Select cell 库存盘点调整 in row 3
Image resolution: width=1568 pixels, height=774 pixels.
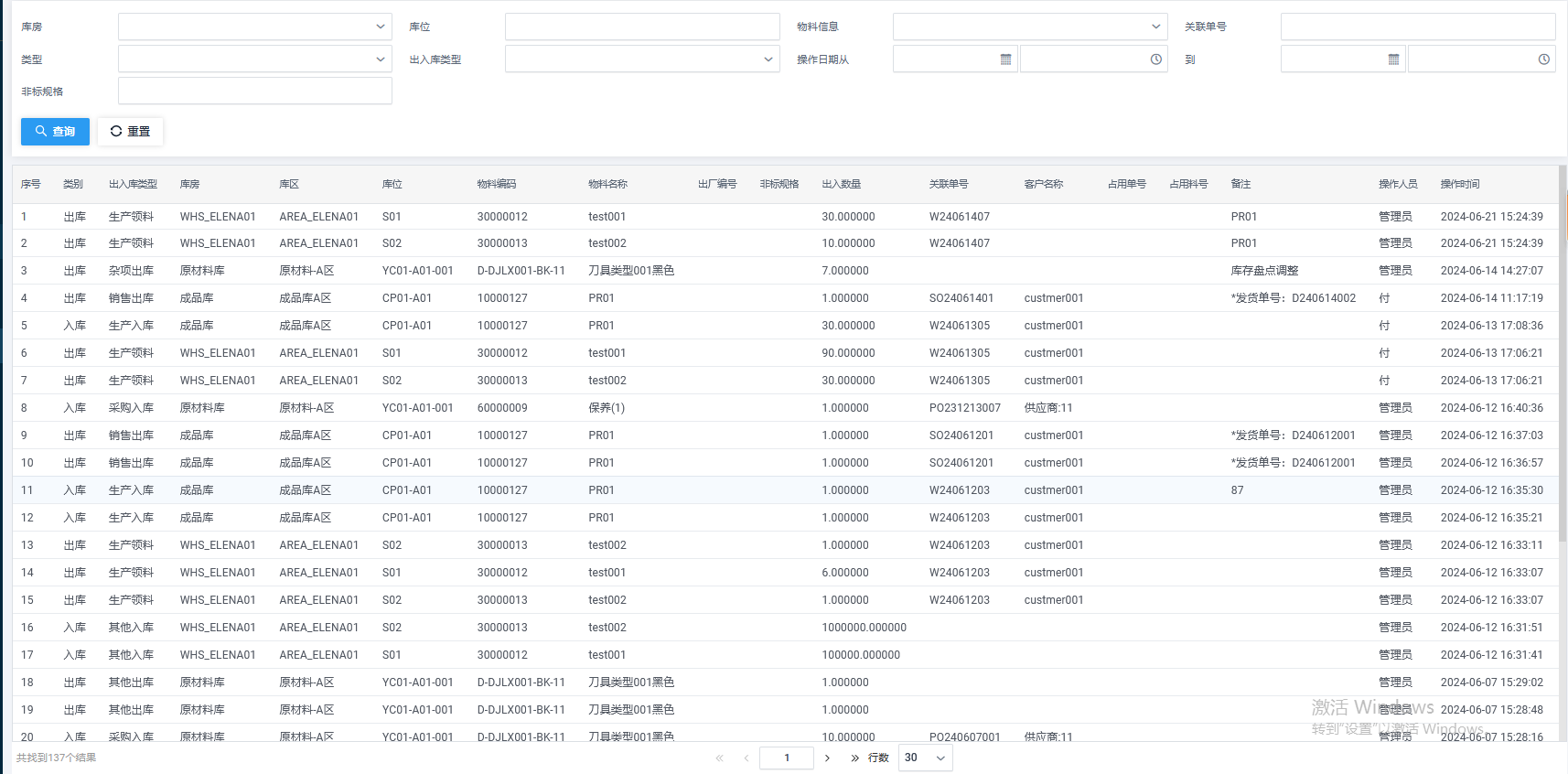pos(1265,271)
